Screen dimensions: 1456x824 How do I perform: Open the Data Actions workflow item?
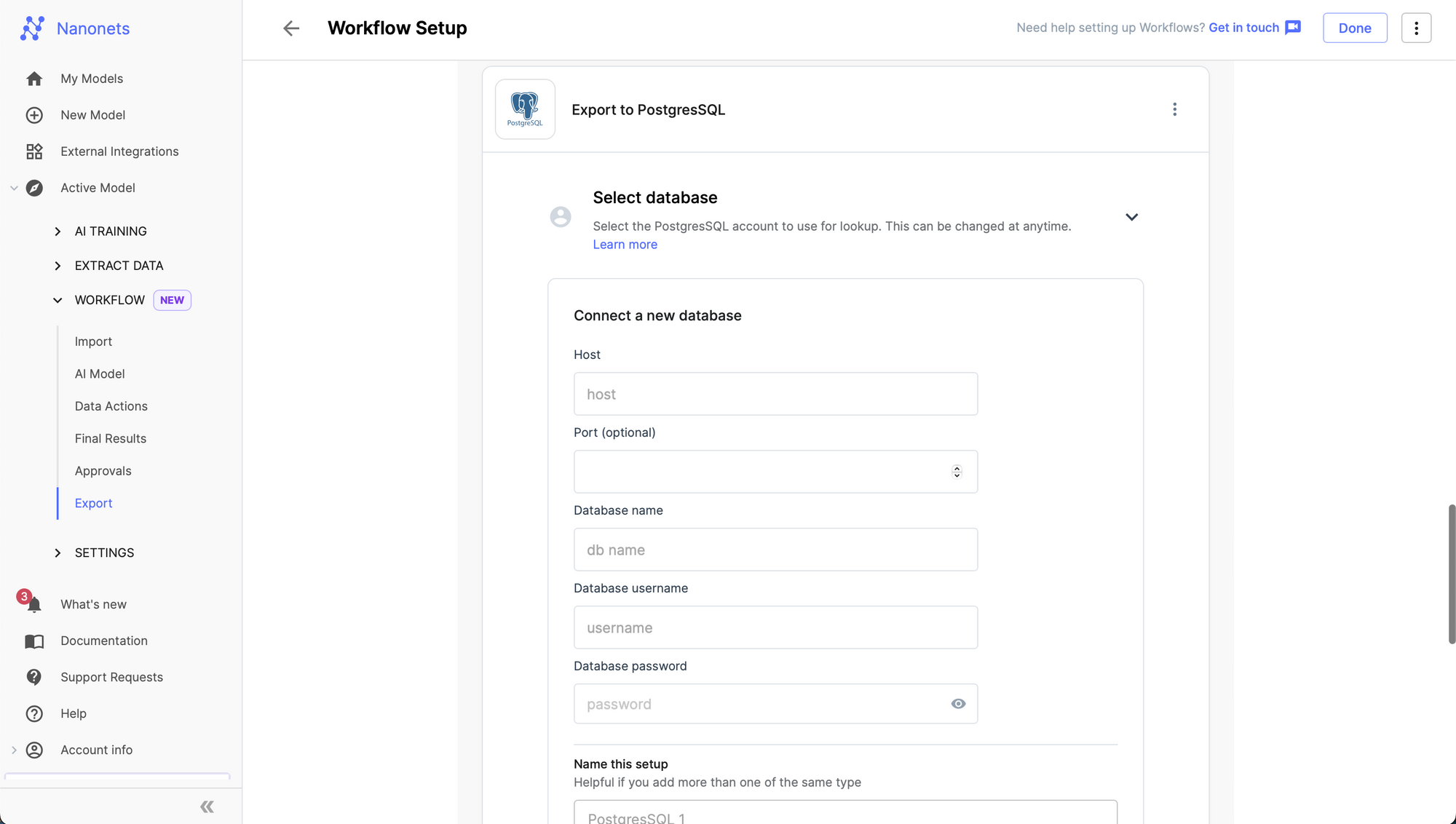coord(111,406)
